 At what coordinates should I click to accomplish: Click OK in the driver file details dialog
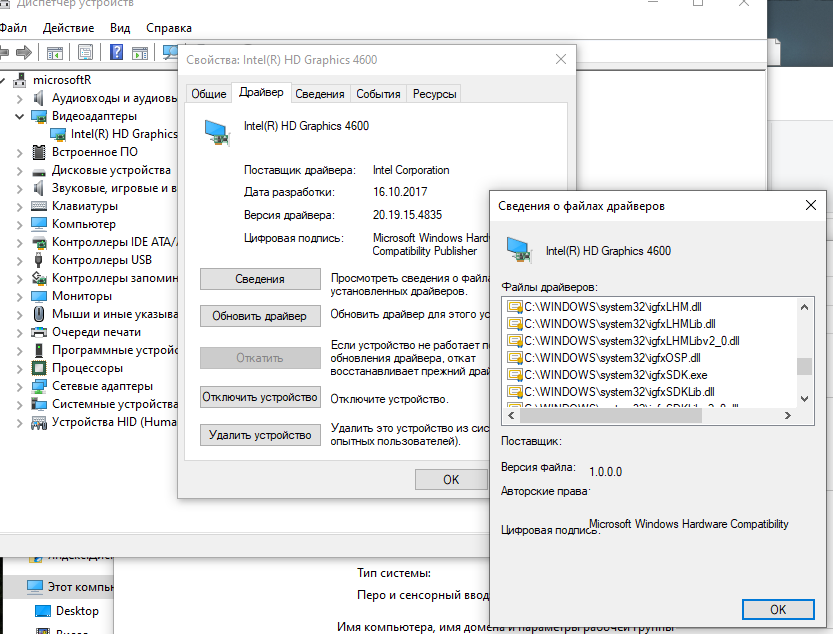coord(778,610)
